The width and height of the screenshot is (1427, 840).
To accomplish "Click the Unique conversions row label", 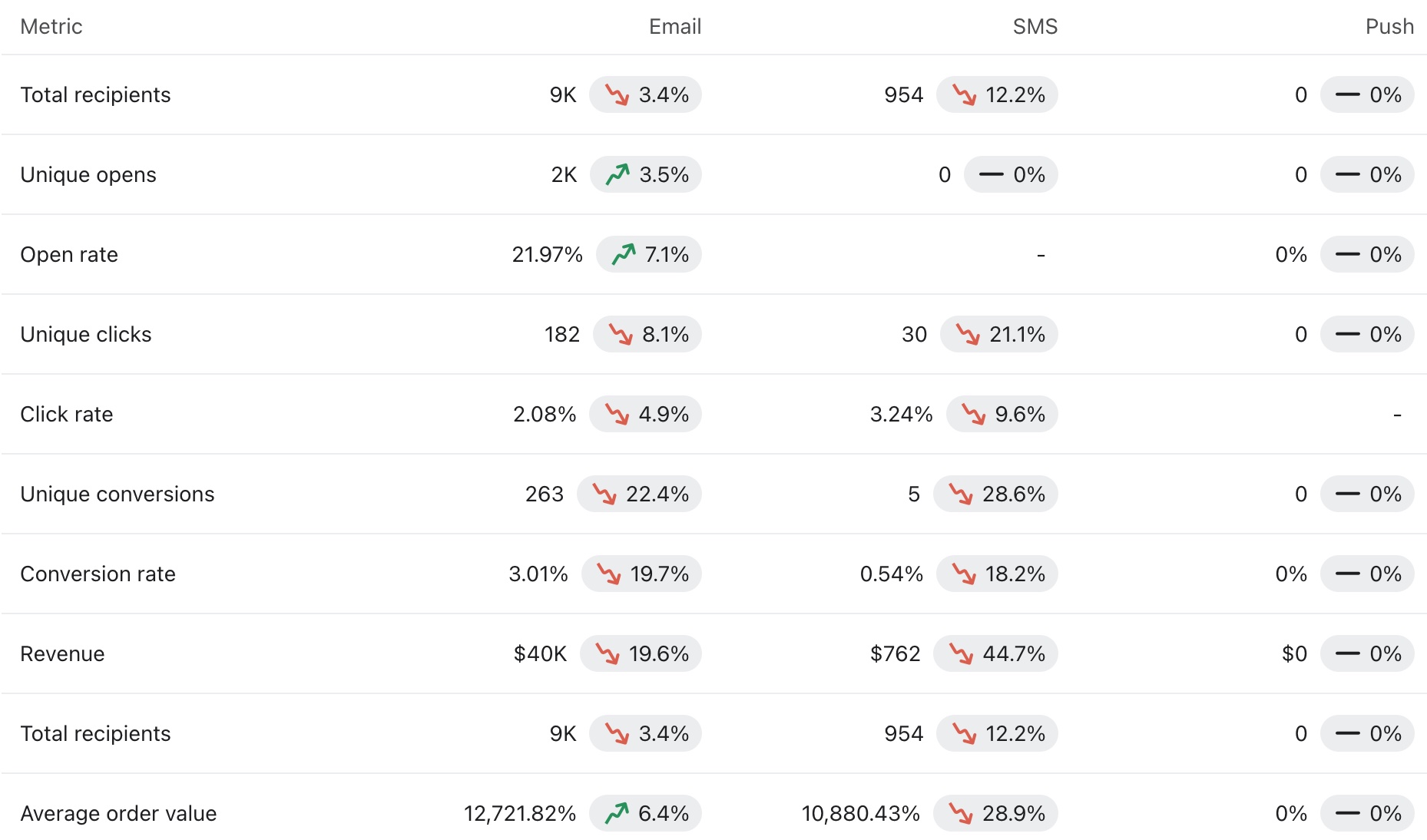I will (x=118, y=494).
